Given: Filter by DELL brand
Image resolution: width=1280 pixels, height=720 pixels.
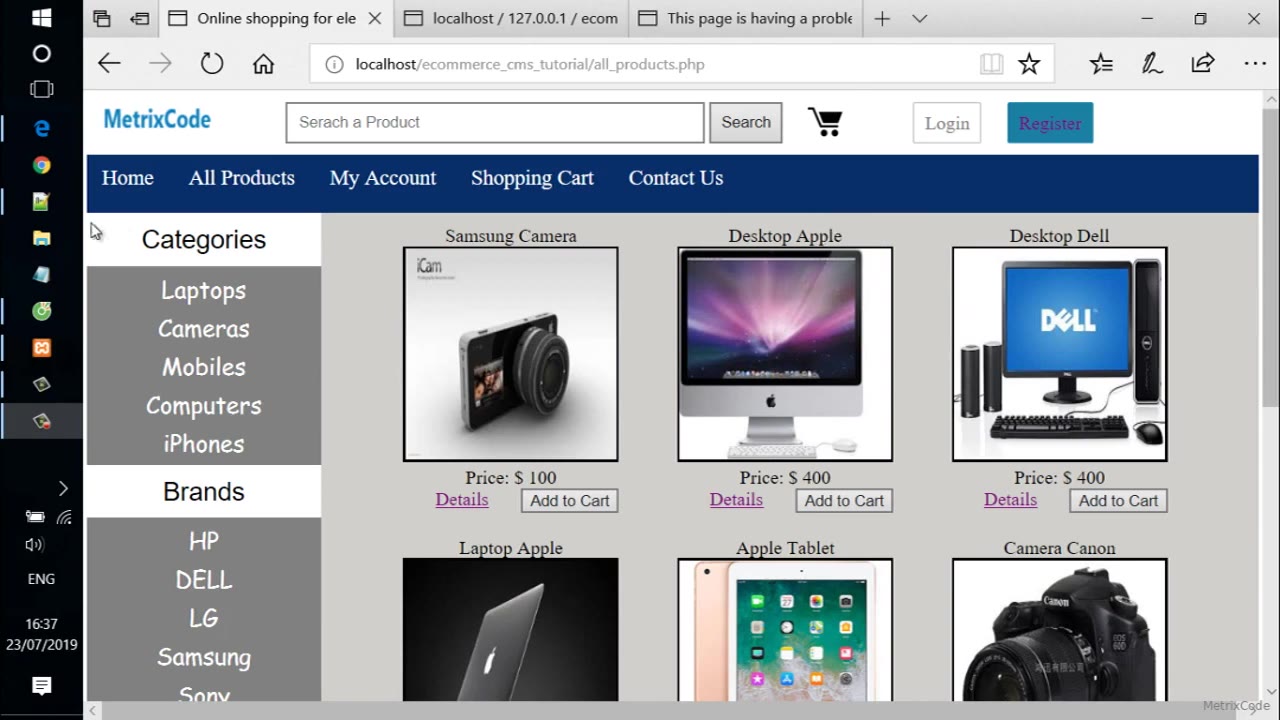Looking at the screenshot, I should point(204,580).
